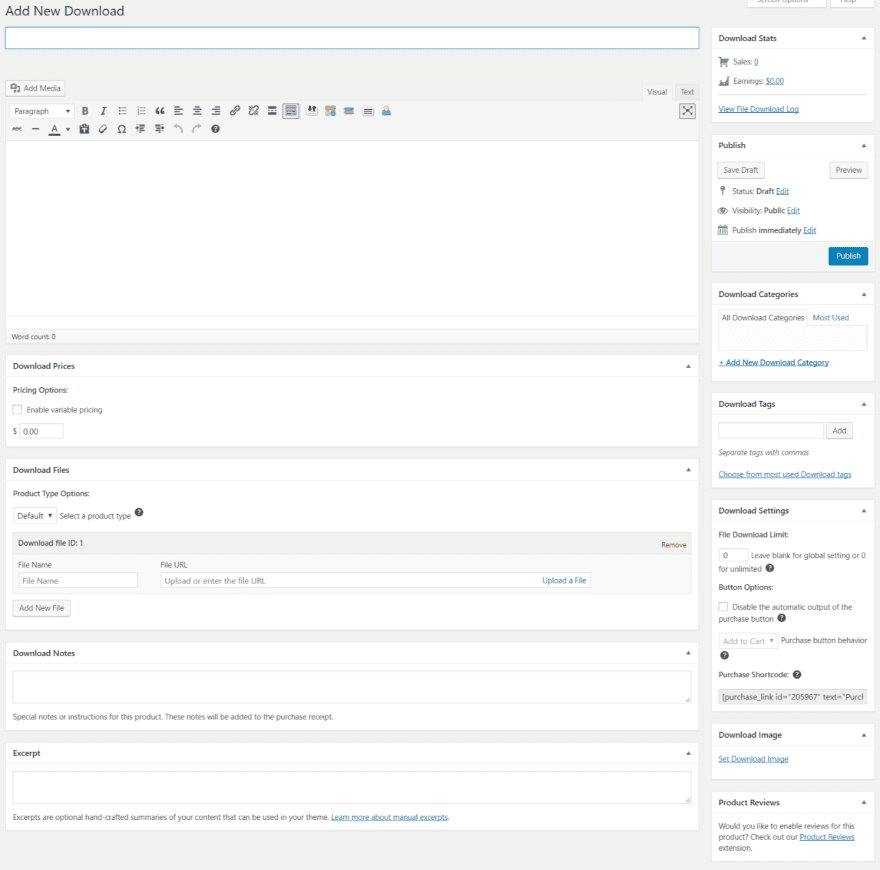
Task: Click the insert link icon
Action: [235, 111]
